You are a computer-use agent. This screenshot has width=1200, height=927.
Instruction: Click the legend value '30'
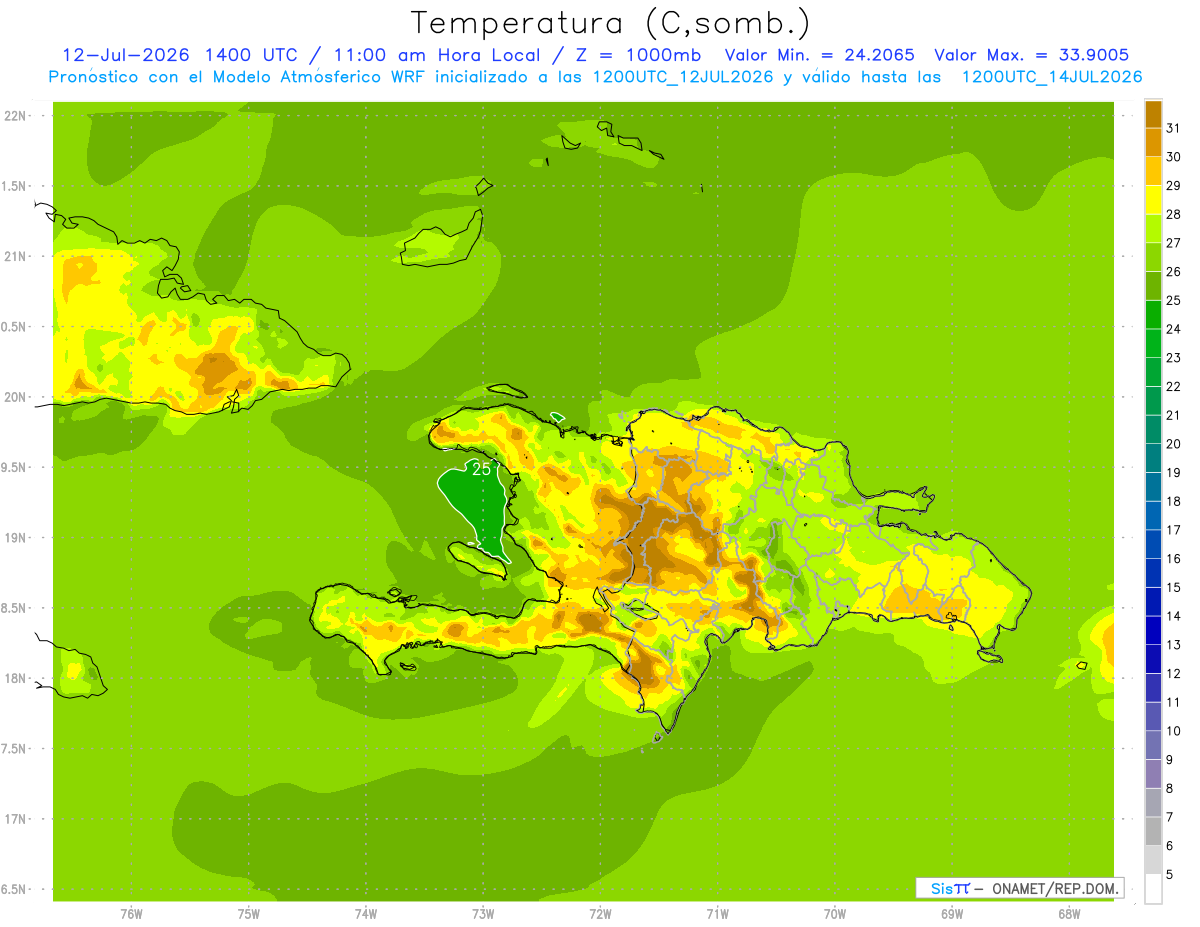(x=1174, y=156)
